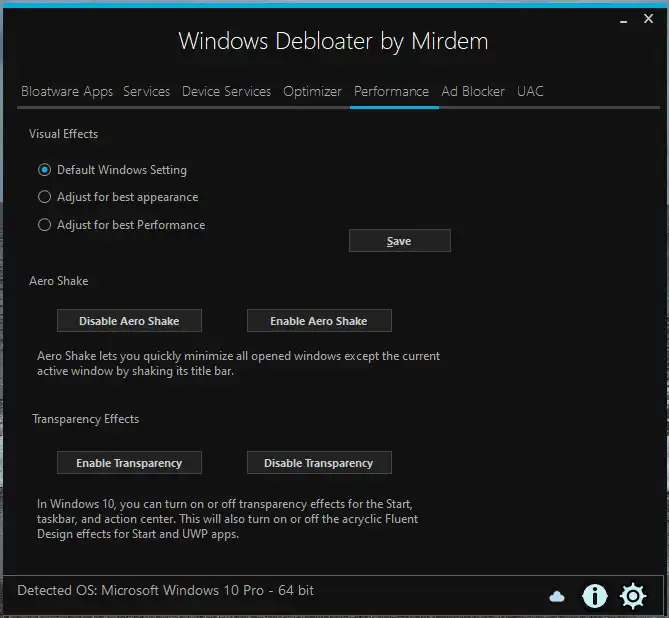This screenshot has width=669, height=618.
Task: Minimize the Windows Debloater window
Action: pyautogui.click(x=623, y=20)
